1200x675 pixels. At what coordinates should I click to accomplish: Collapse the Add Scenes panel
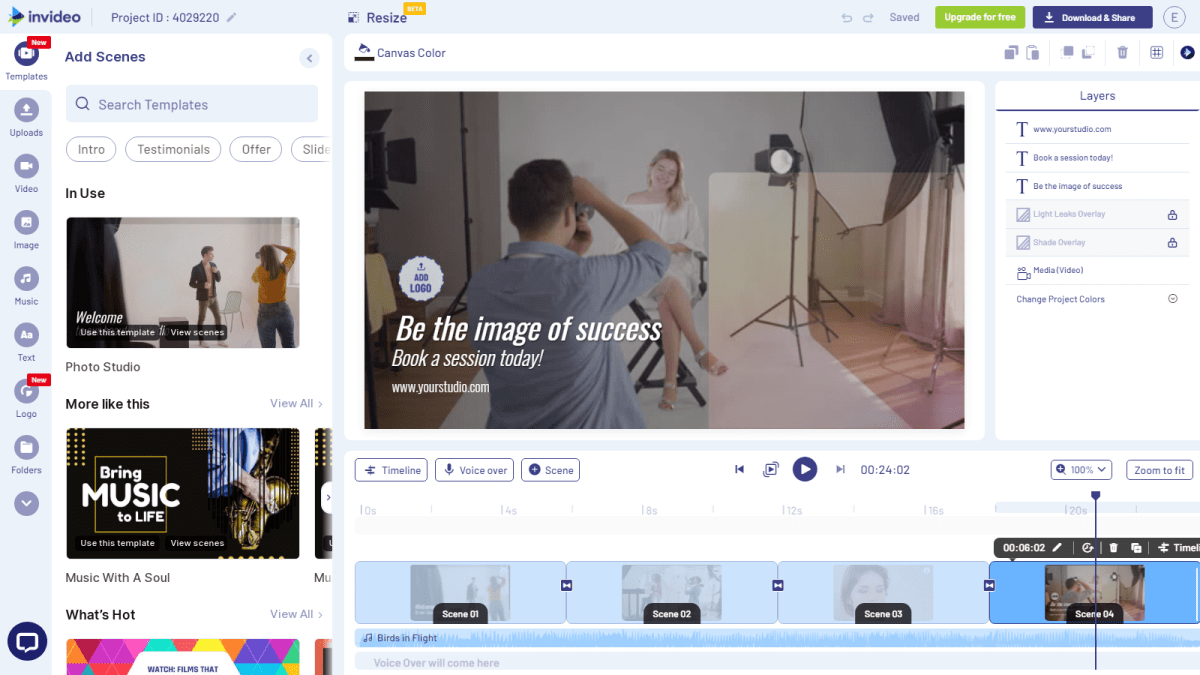[x=309, y=58]
